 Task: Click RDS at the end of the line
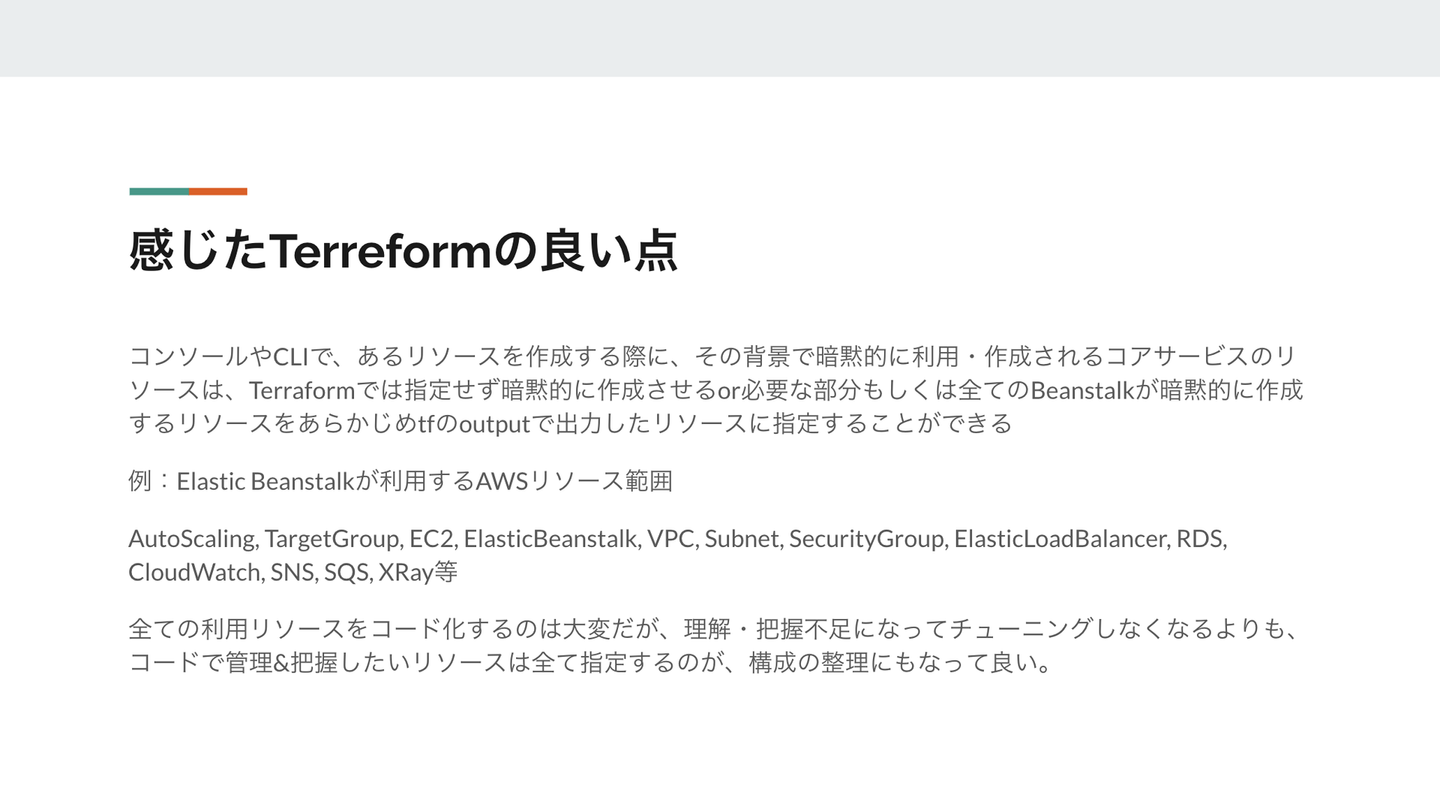[x=1200, y=539]
